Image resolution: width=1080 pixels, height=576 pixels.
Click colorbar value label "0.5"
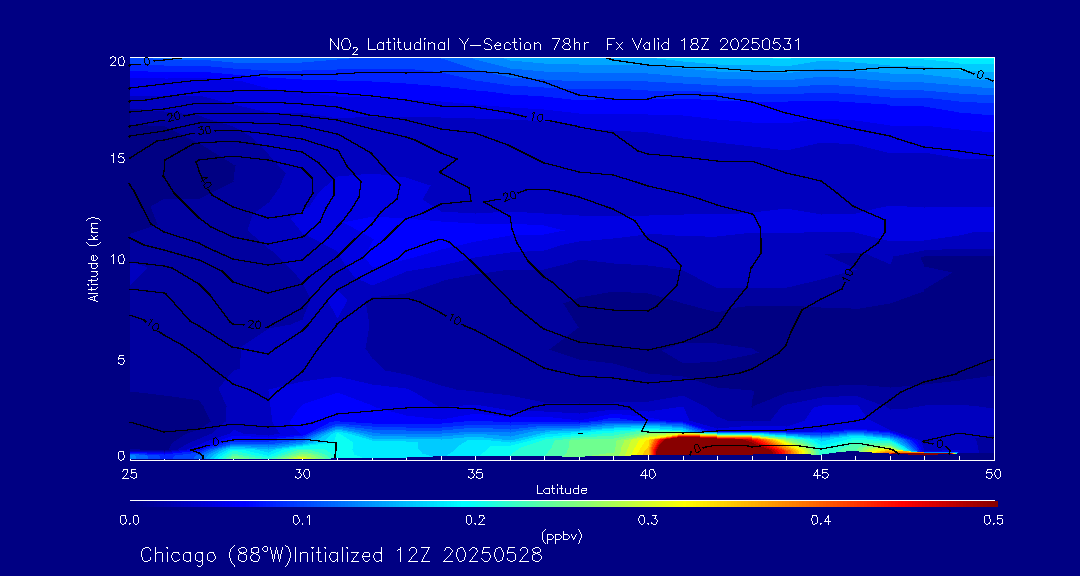(993, 520)
